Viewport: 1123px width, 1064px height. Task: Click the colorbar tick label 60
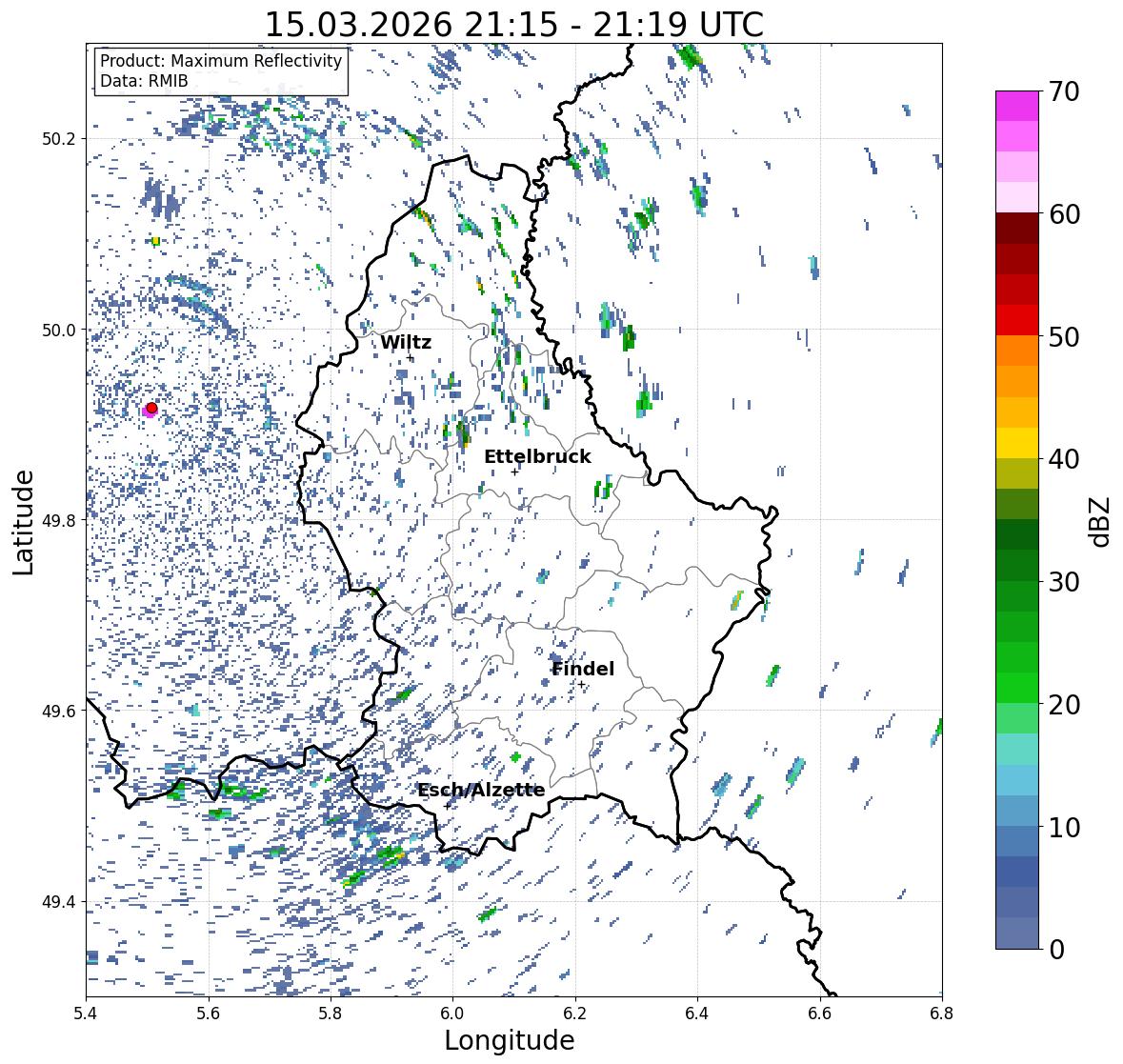(x=1064, y=214)
